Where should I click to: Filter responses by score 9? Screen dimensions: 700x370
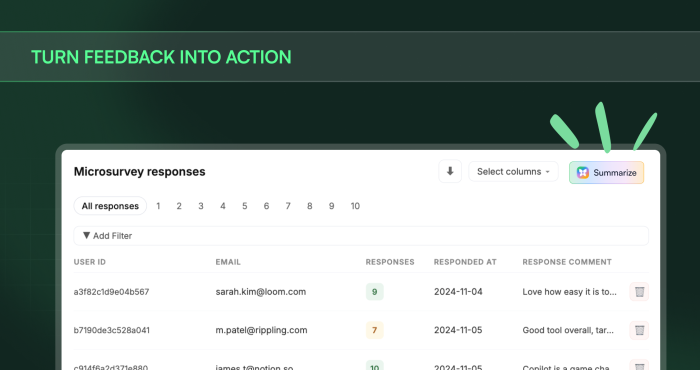[x=331, y=206]
